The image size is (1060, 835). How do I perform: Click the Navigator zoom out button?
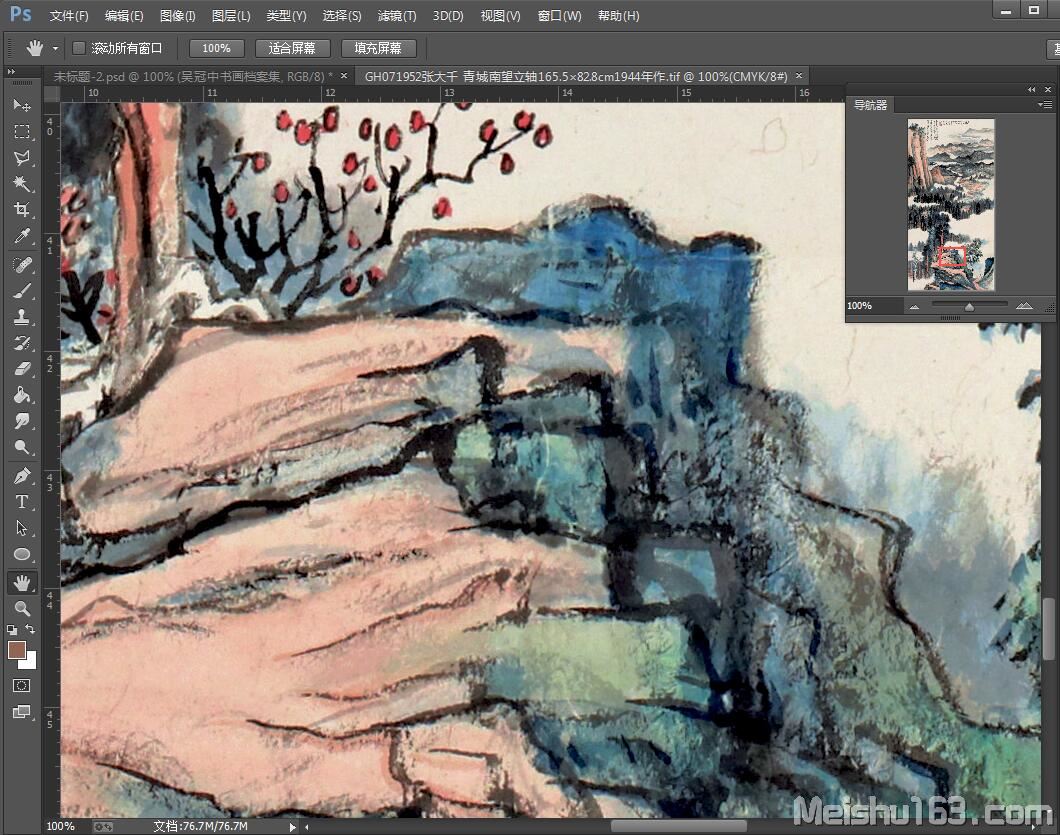(x=914, y=306)
